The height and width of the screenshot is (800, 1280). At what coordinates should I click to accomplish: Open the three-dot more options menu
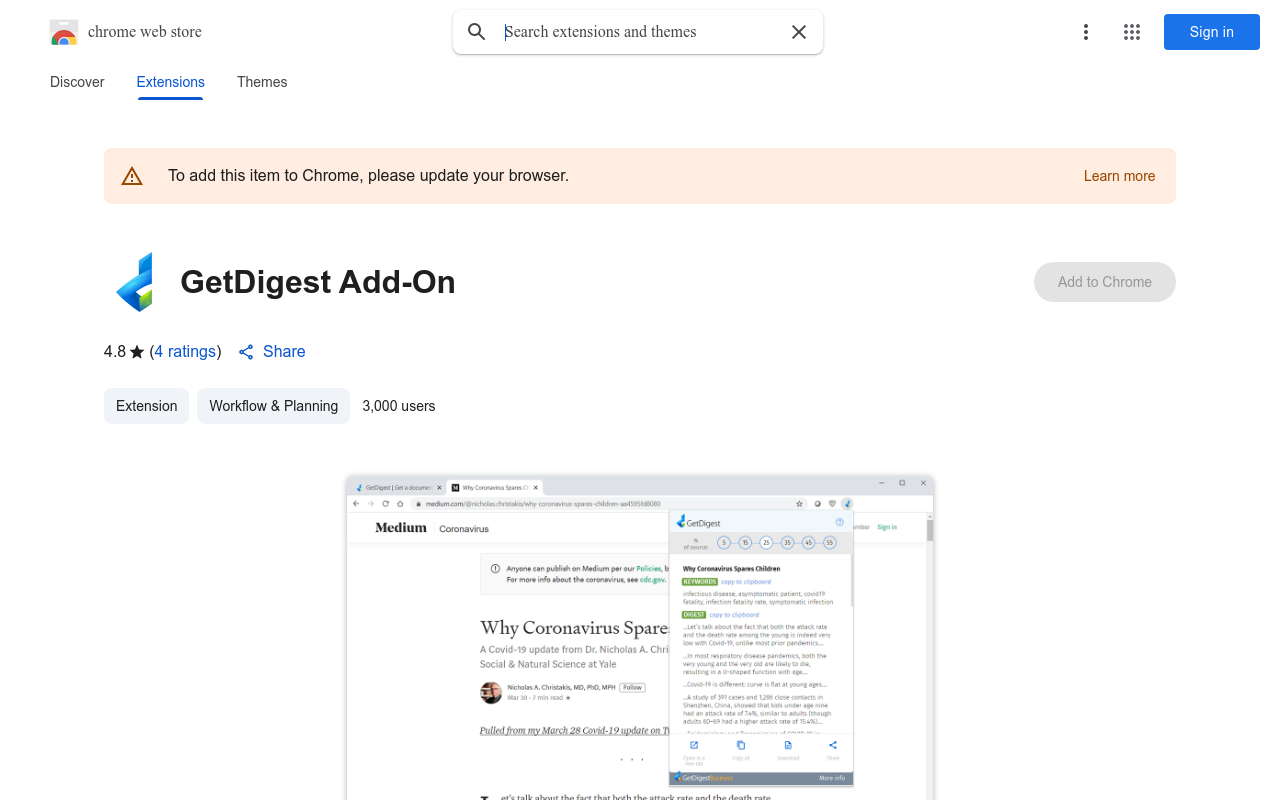(x=1086, y=32)
